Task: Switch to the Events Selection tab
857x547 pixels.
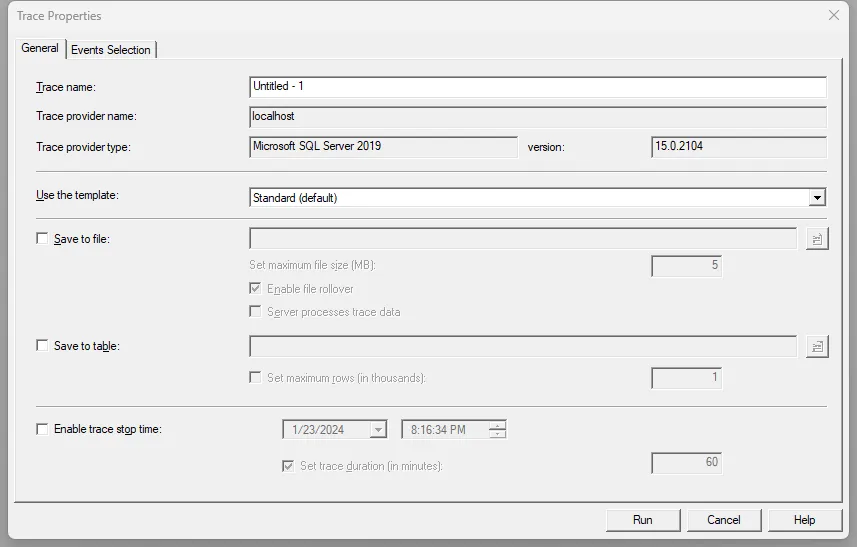Action: [x=110, y=50]
